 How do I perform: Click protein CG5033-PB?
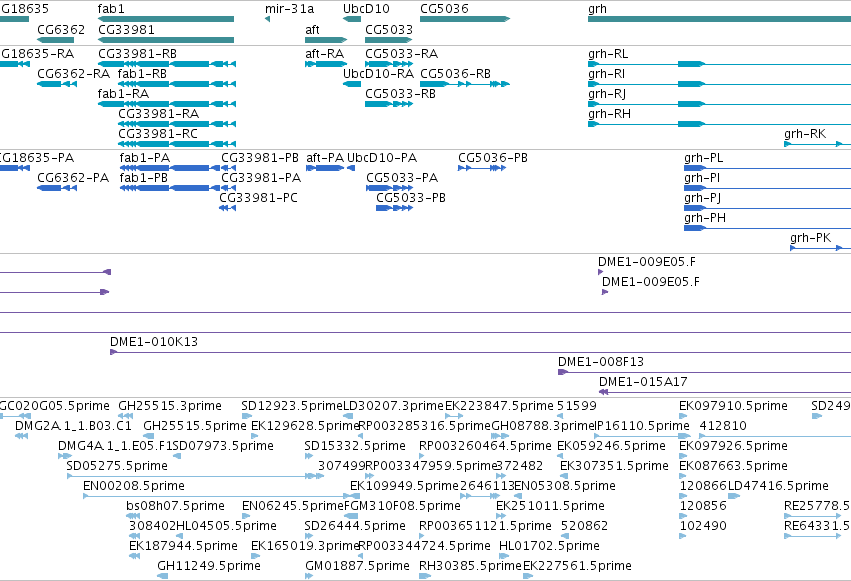click(x=395, y=208)
